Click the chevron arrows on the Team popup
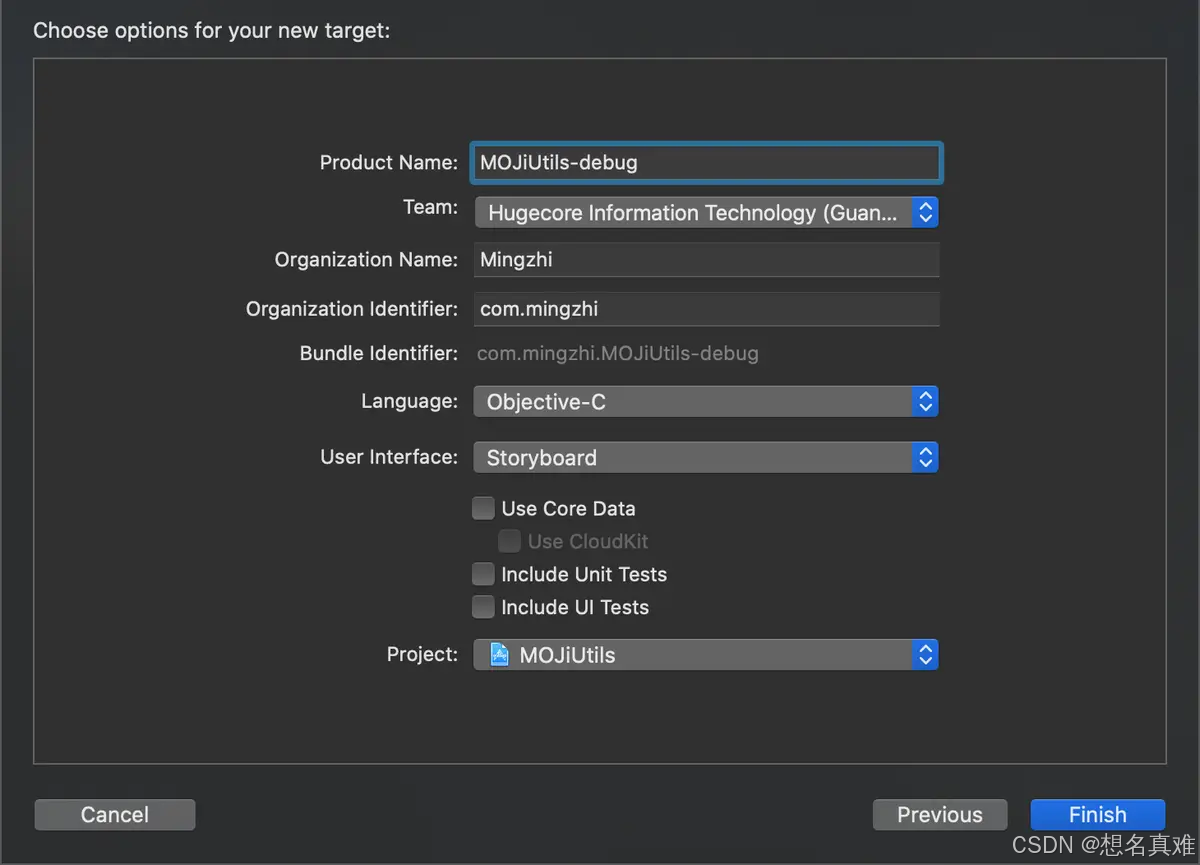Image resolution: width=1200 pixels, height=865 pixels. tap(925, 212)
